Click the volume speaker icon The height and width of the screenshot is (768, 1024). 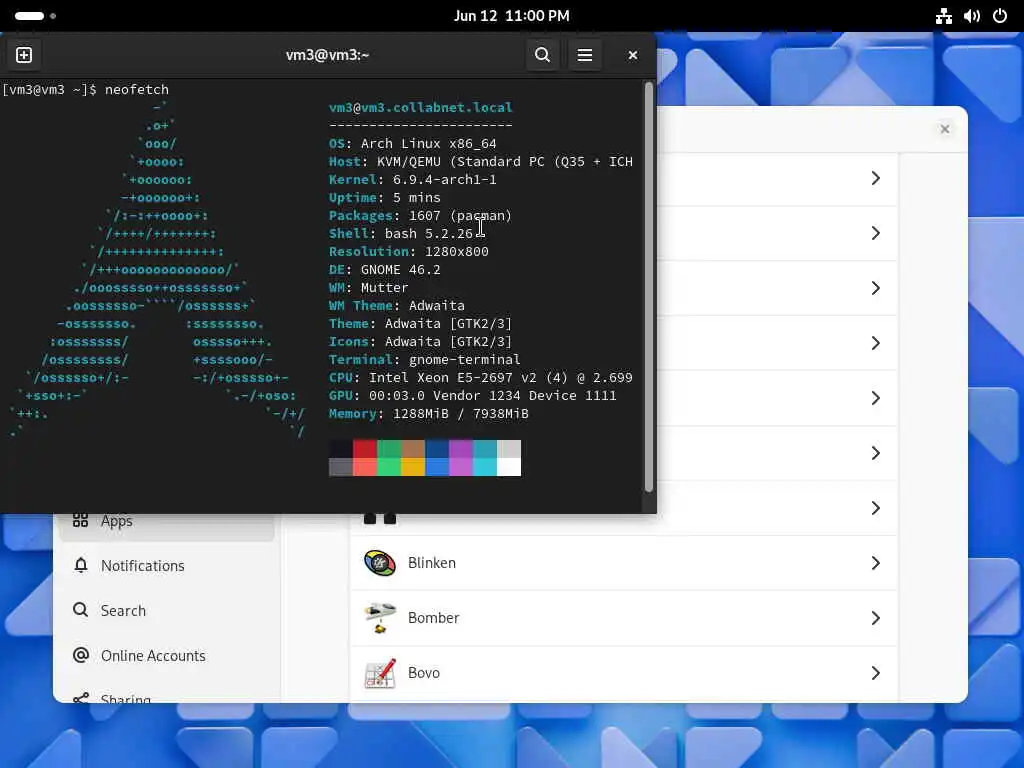coord(972,16)
